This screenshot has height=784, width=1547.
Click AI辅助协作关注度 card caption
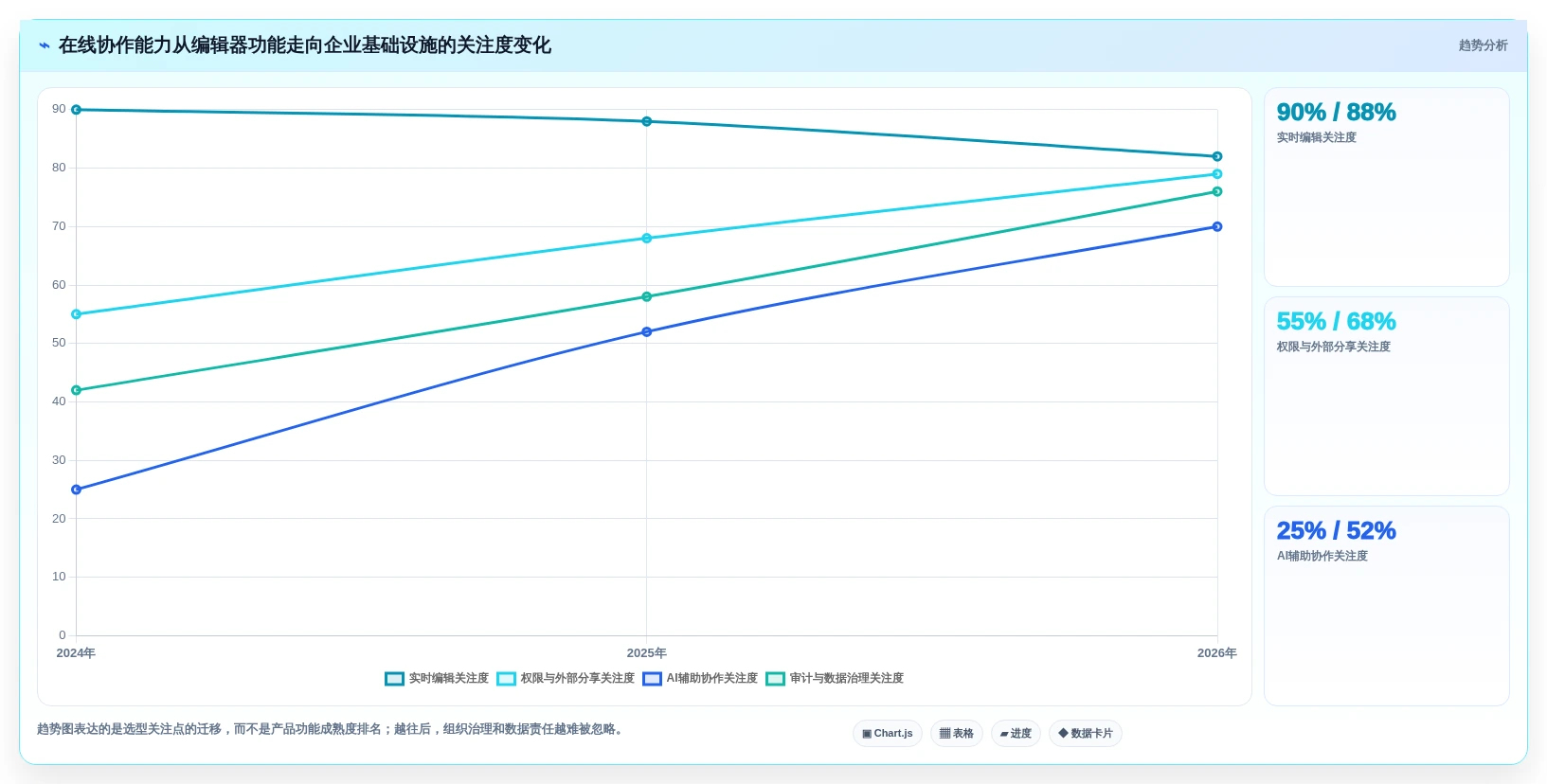click(1322, 557)
